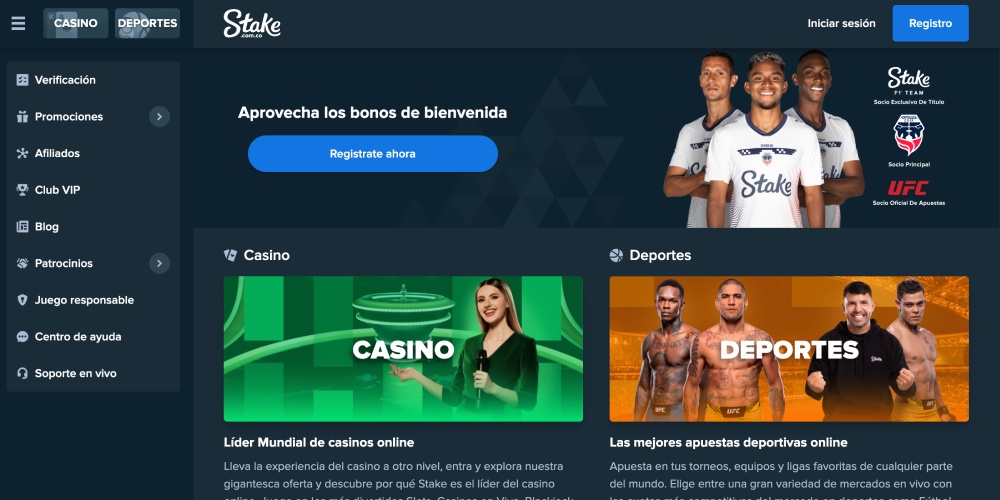
Task: Click Iniciar sesión link
Action: coord(841,24)
